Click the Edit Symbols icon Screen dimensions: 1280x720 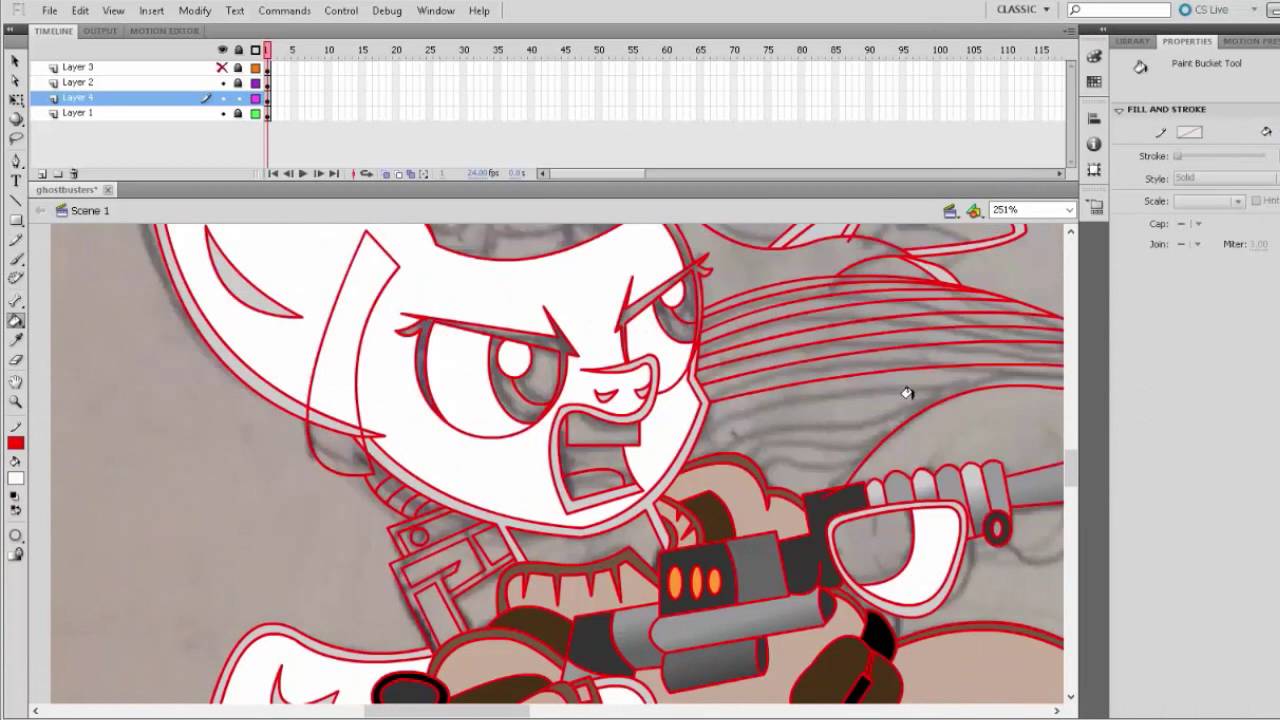[x=974, y=210]
